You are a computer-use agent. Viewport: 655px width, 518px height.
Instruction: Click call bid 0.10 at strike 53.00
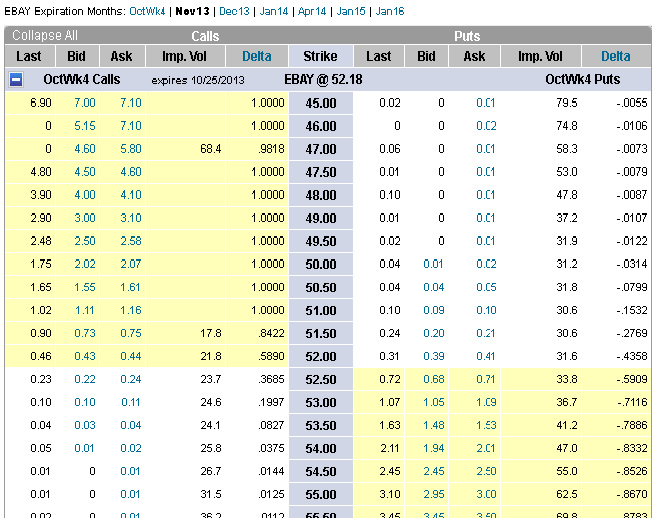click(x=85, y=402)
